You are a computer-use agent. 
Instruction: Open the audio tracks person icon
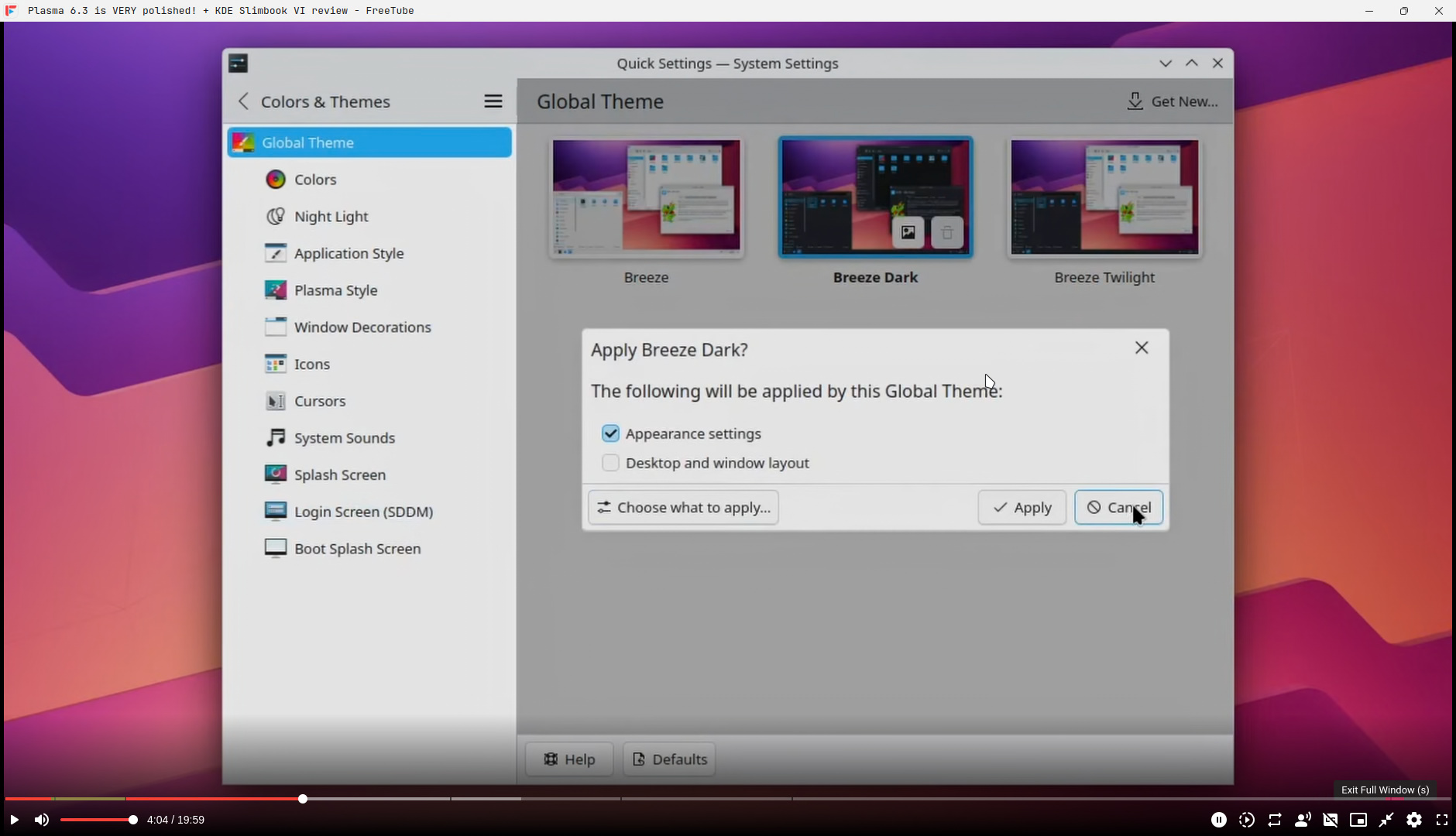pyautogui.click(x=1303, y=820)
